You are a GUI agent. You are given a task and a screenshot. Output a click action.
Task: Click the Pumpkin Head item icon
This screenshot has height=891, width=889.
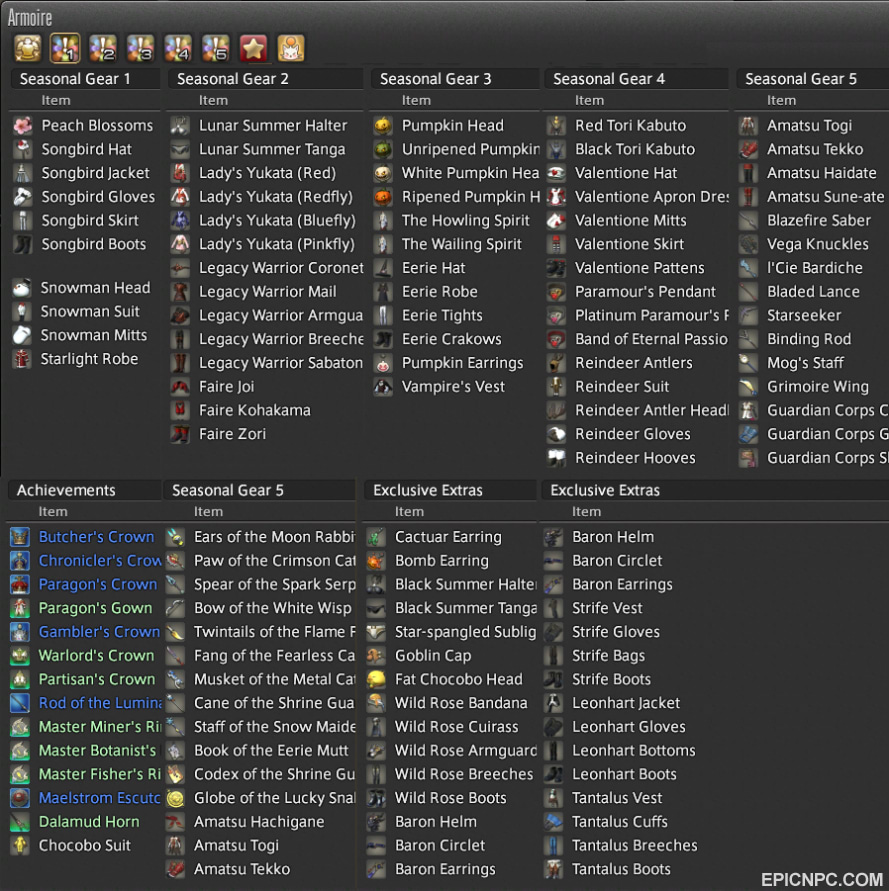(383, 126)
